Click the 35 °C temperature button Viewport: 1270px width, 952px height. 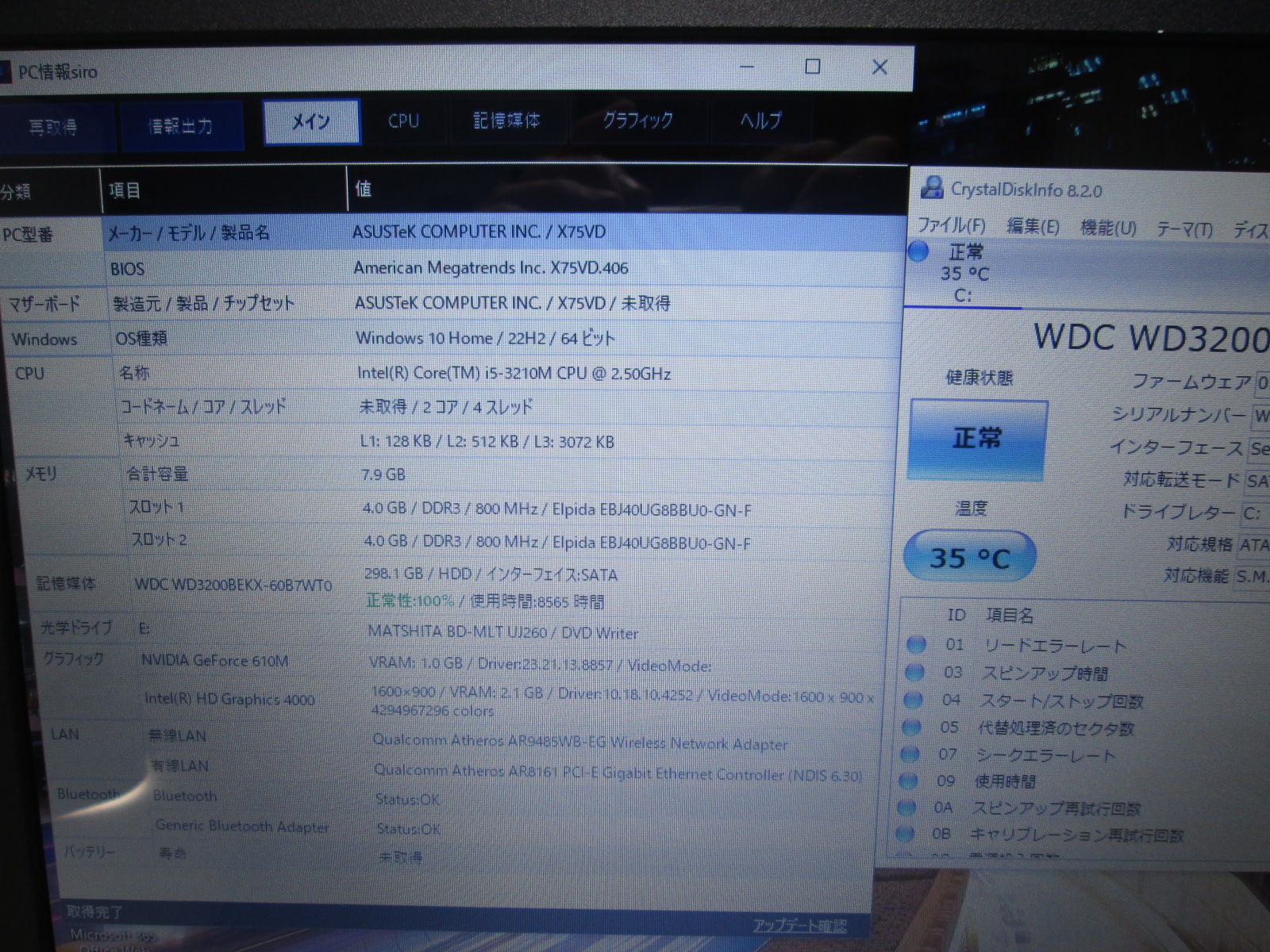click(x=969, y=557)
